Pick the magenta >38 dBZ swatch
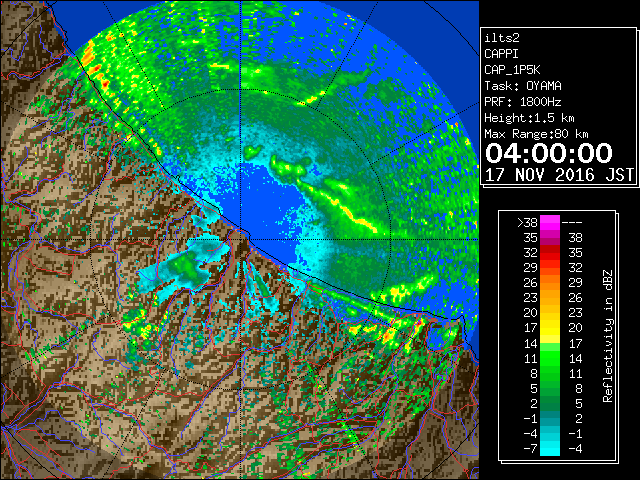Viewport: 640px width, 480px height. point(550,223)
